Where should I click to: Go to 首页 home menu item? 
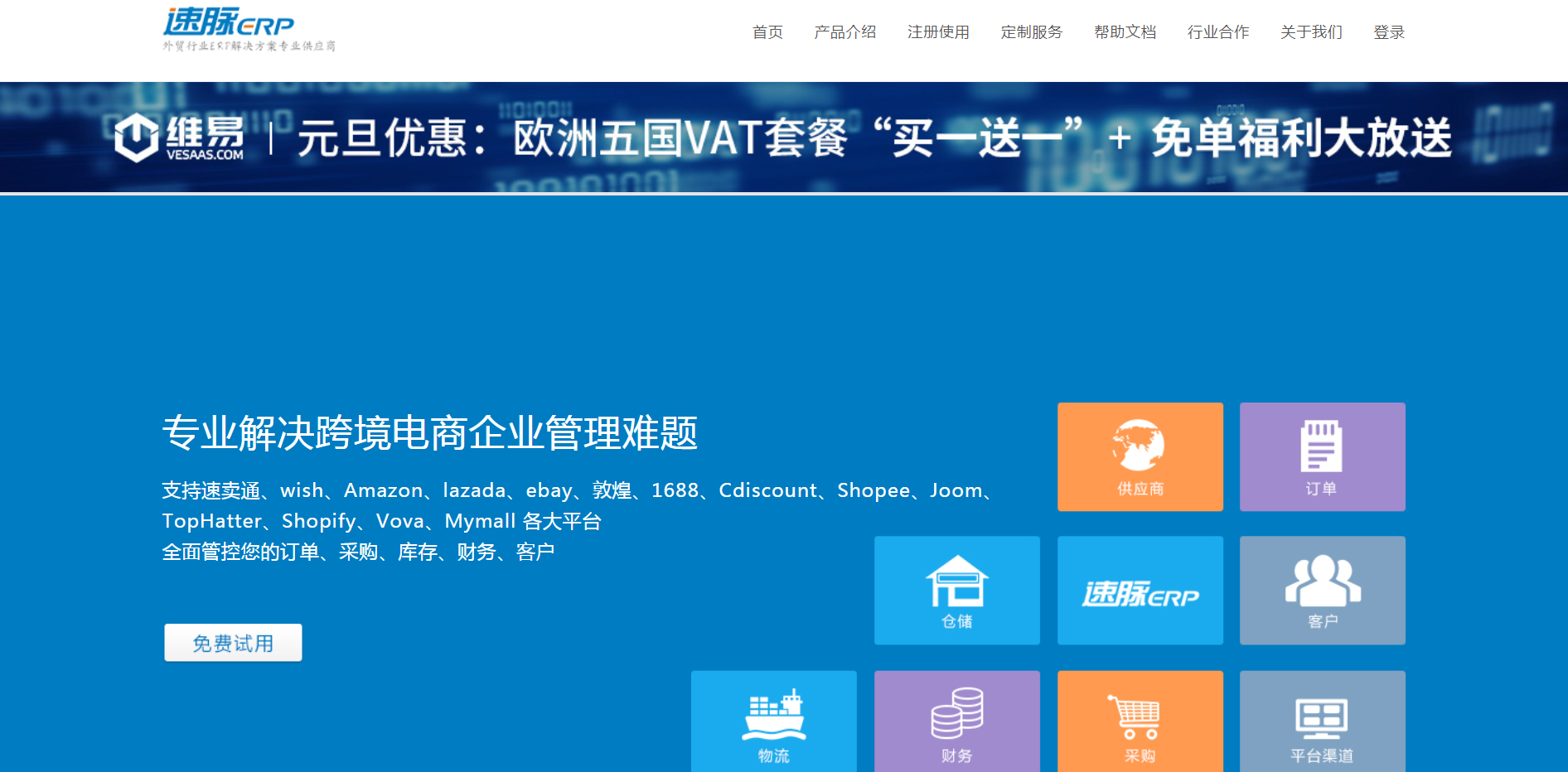pos(767,32)
